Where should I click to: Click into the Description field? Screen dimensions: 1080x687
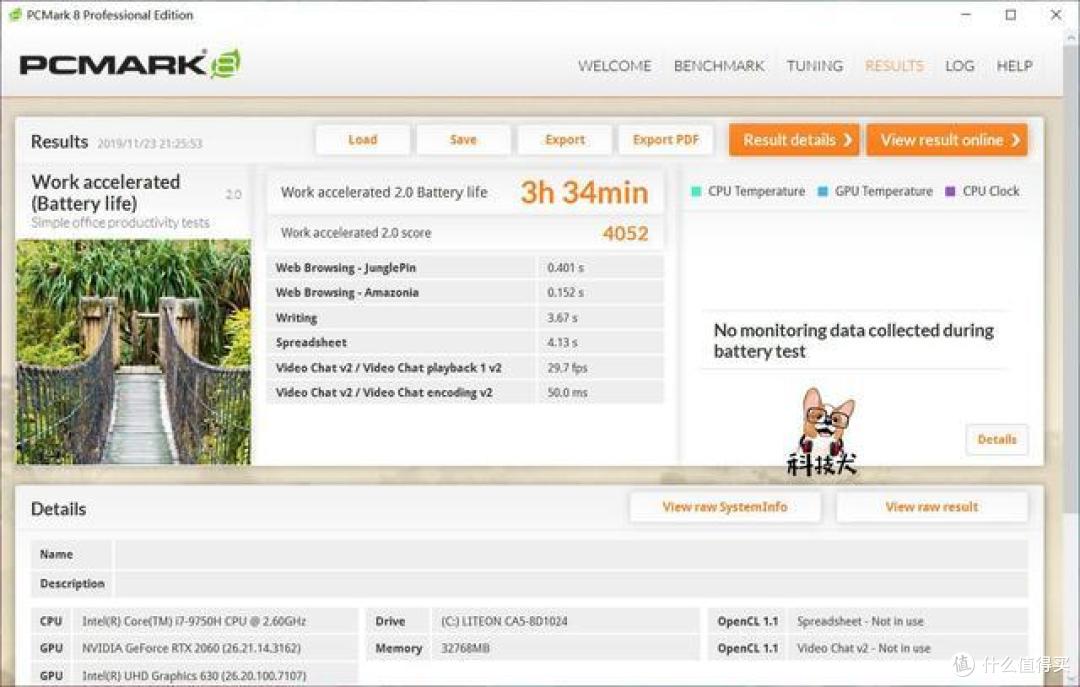pyautogui.click(x=571, y=584)
